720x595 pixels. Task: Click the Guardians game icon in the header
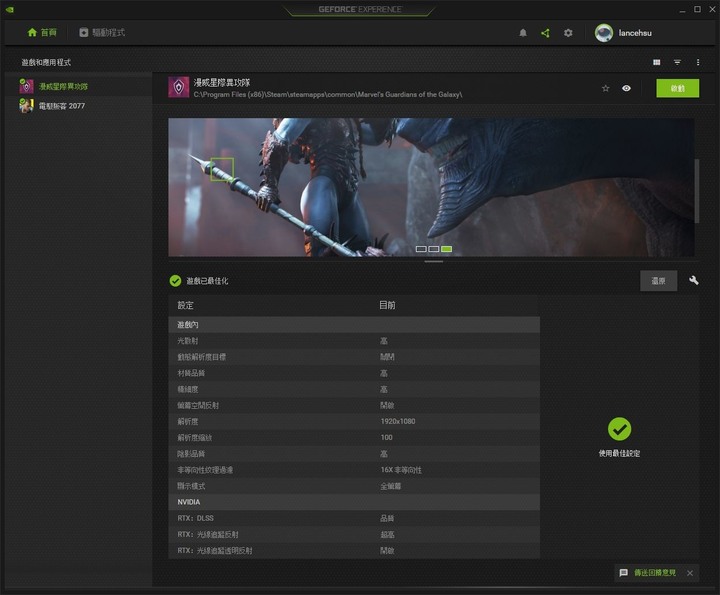tap(179, 87)
